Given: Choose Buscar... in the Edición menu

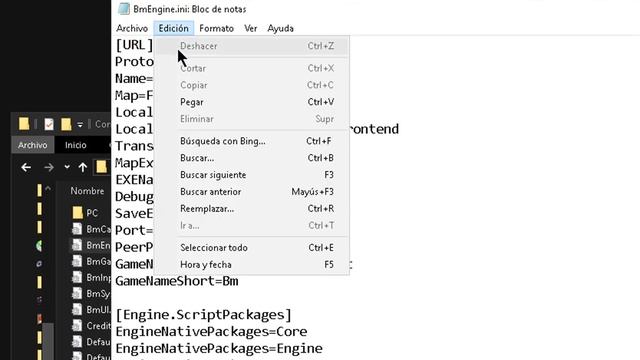Looking at the screenshot, I should pos(252,158).
